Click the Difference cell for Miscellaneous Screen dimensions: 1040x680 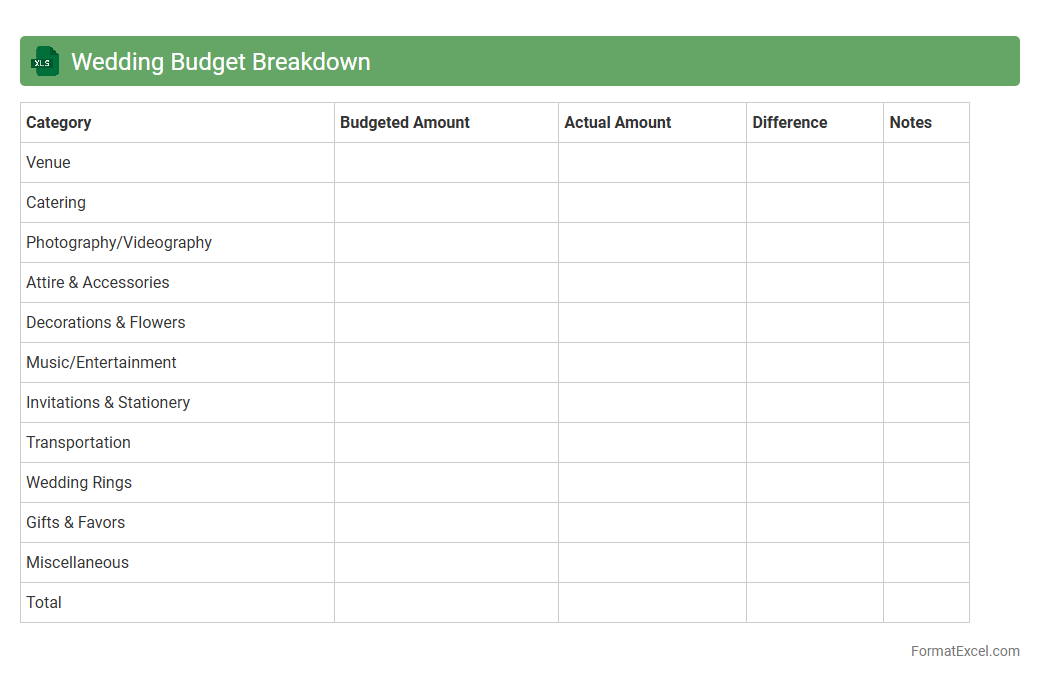tap(814, 563)
